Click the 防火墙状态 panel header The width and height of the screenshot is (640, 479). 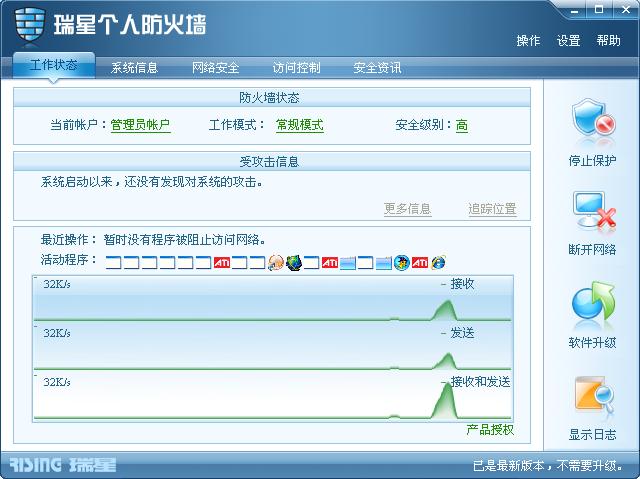point(272,98)
